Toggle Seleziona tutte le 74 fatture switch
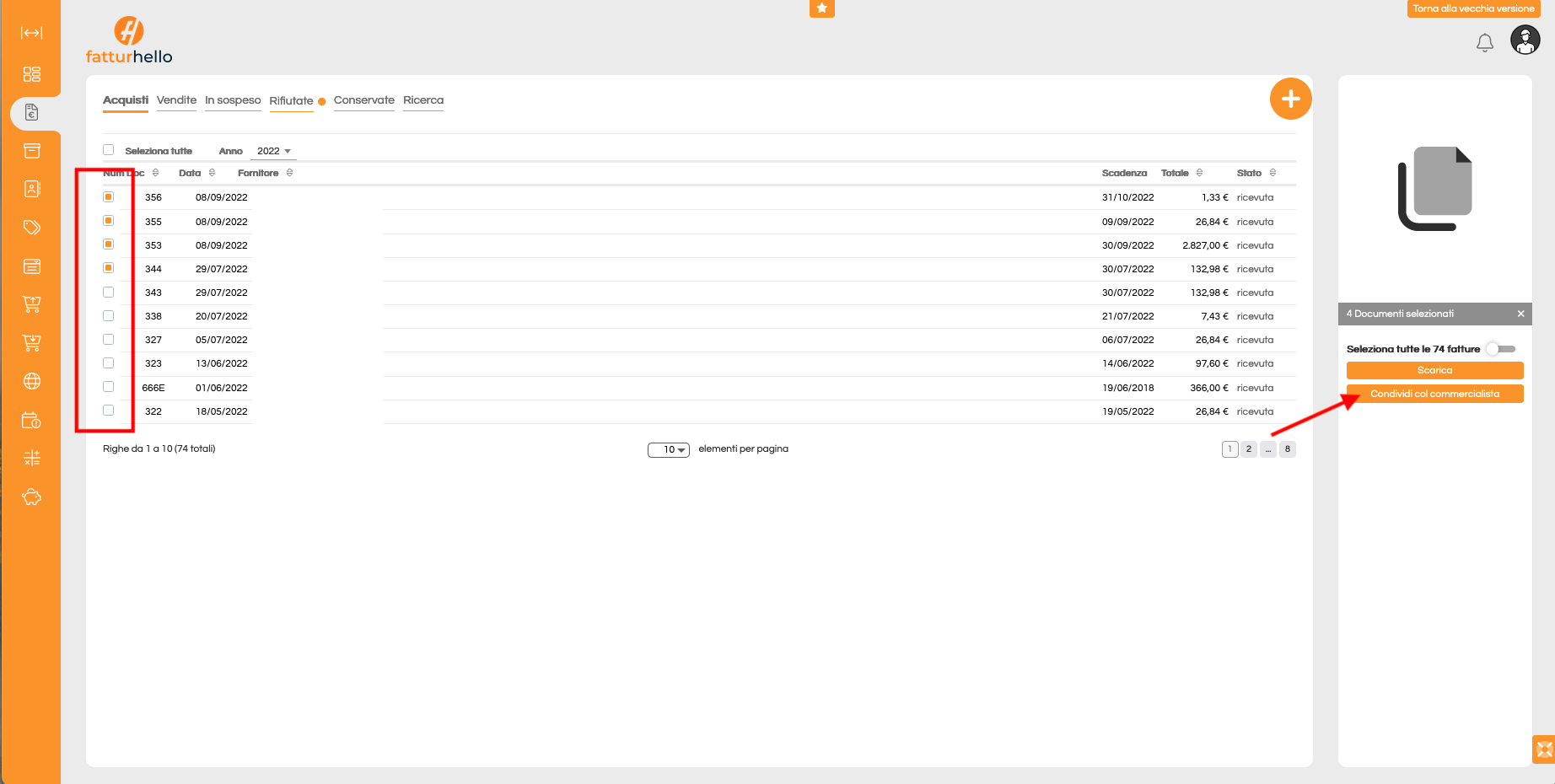Viewport: 1555px width, 784px height. pos(1501,349)
